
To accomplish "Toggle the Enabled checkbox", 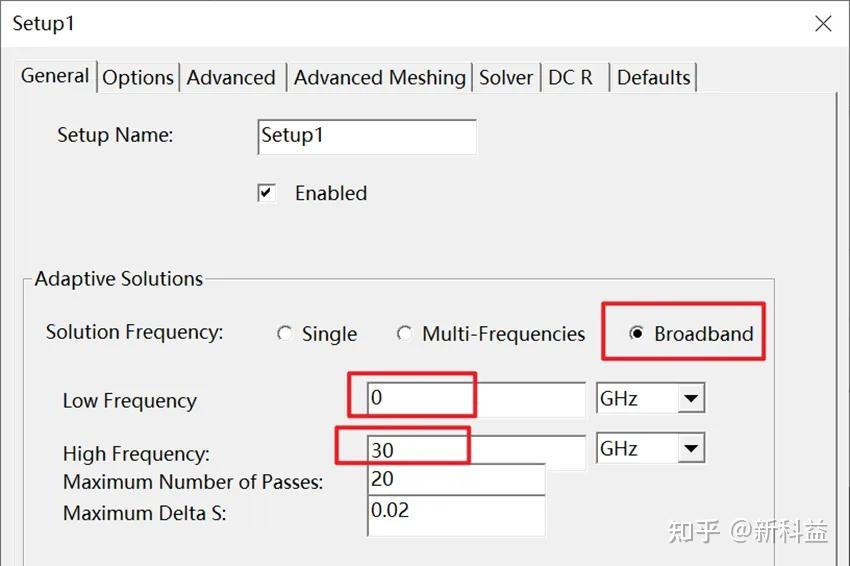I will point(266,193).
